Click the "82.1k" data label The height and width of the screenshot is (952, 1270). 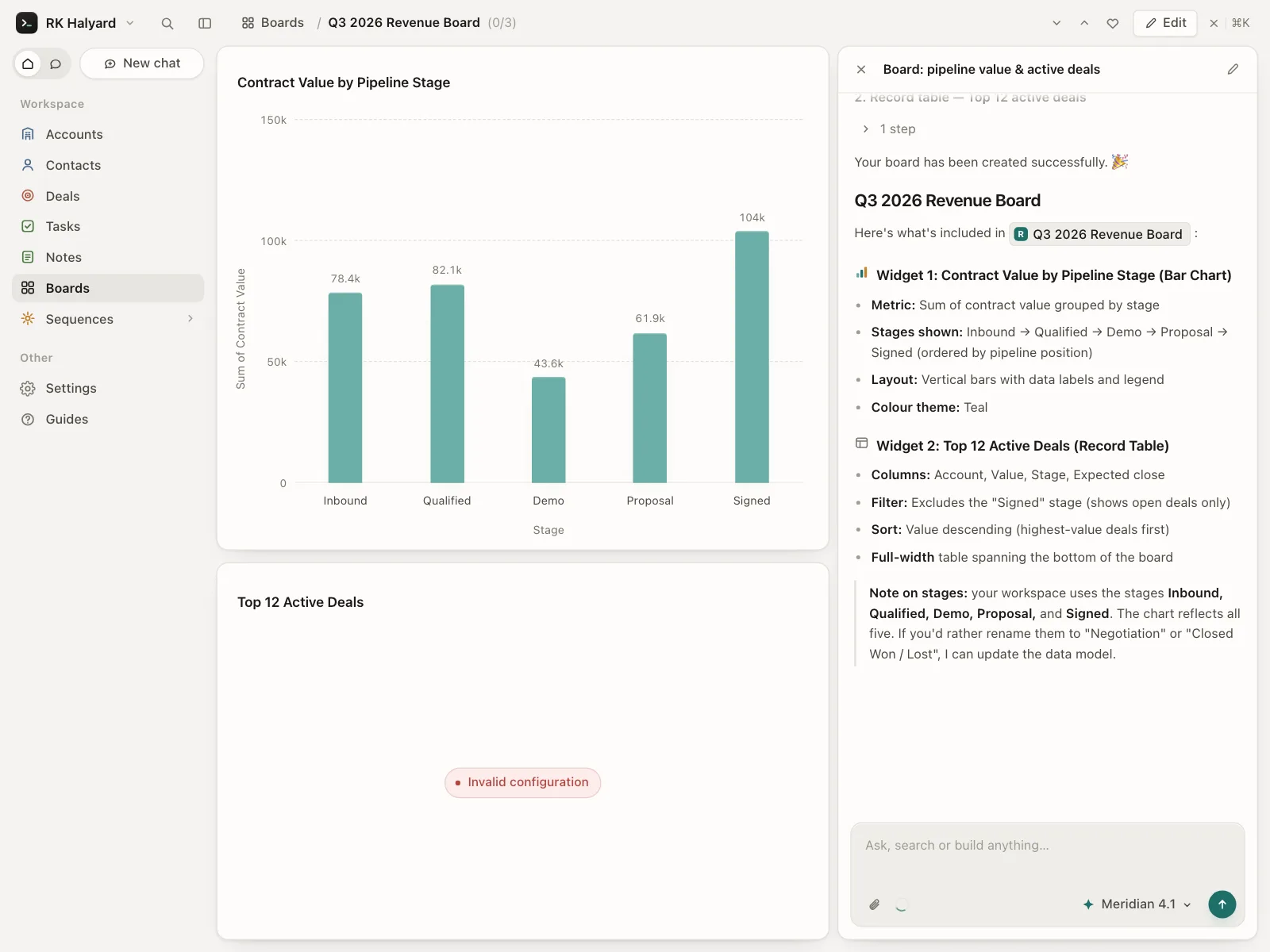pos(447,270)
